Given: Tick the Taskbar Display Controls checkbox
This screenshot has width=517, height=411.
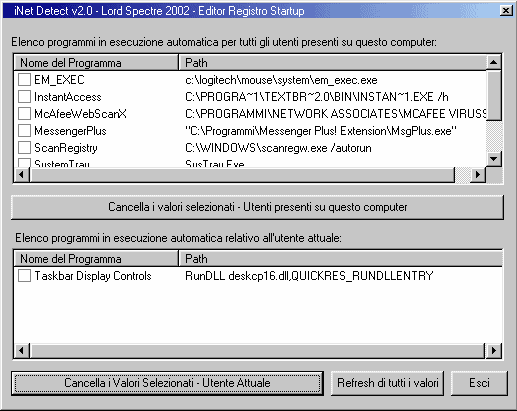Looking at the screenshot, I should pyautogui.click(x=24, y=276).
